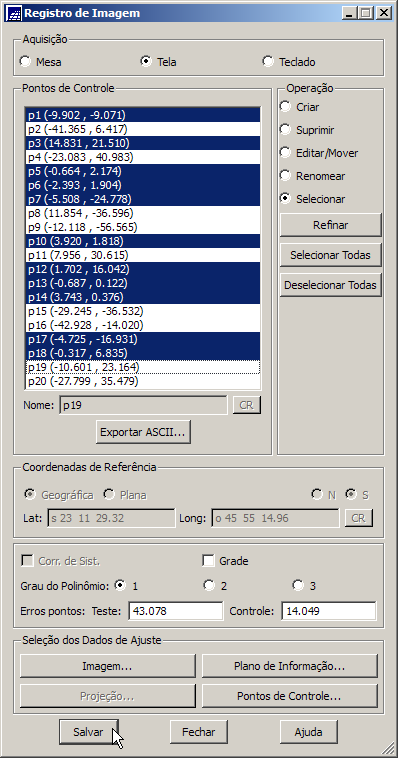Click Selecionar Todas button
Image resolution: width=398 pixels, height=758 pixels.
tap(331, 255)
